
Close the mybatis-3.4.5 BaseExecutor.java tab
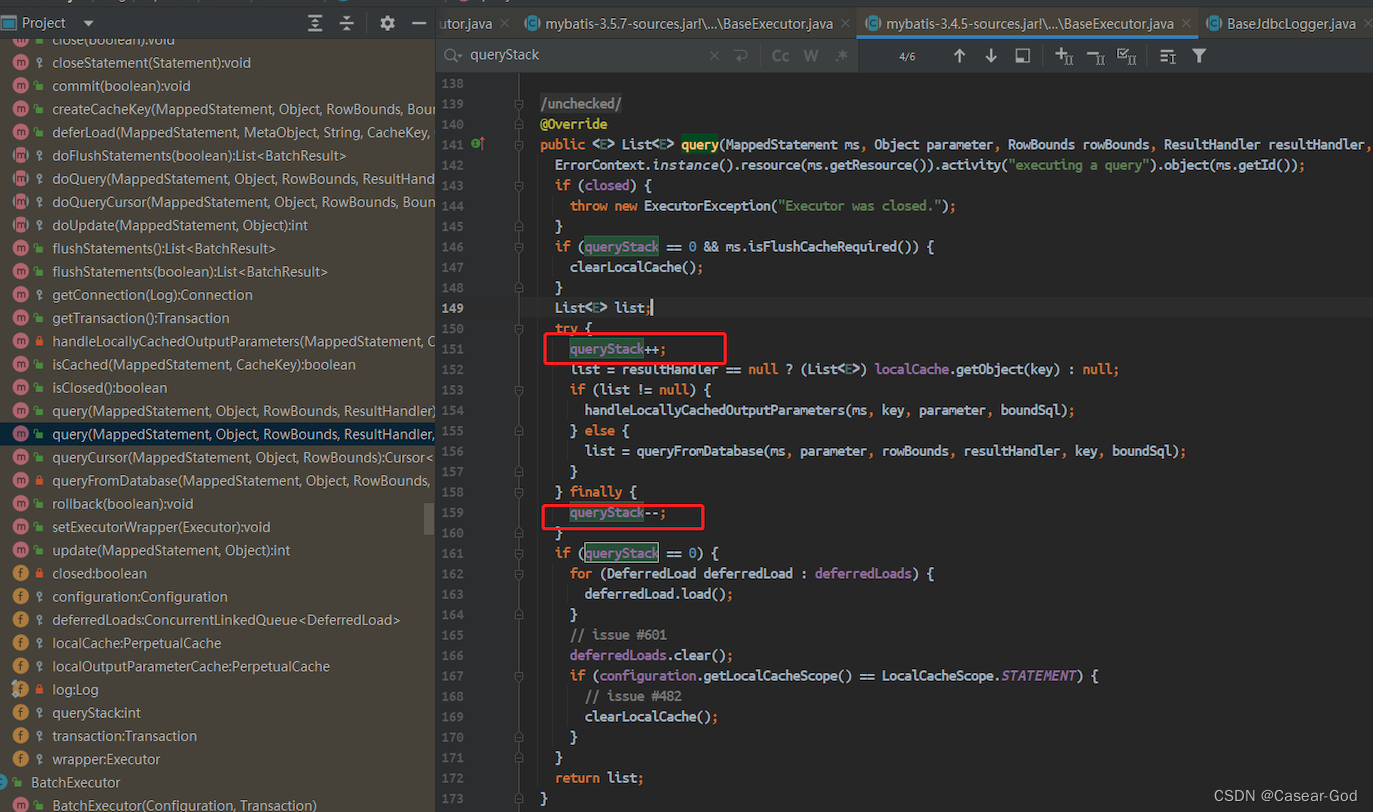[x=1187, y=23]
